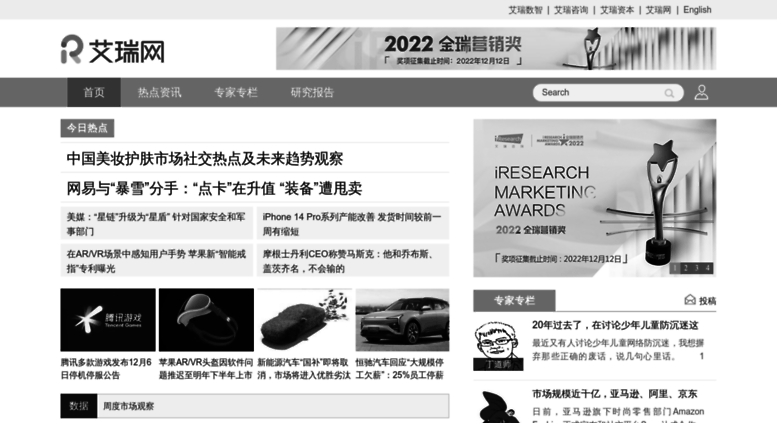This screenshot has height=423, width=777.
Task: Open the user account icon
Action: point(701,92)
